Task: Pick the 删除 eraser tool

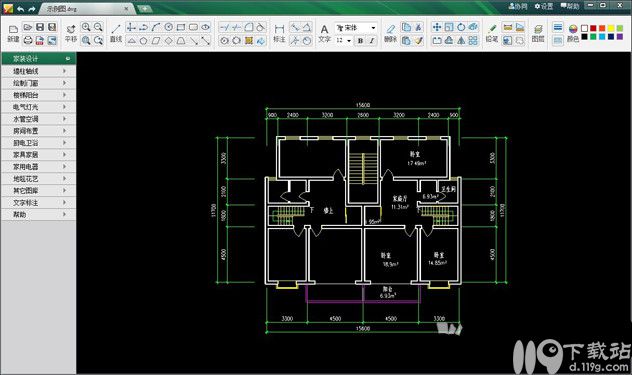Action: point(390,33)
